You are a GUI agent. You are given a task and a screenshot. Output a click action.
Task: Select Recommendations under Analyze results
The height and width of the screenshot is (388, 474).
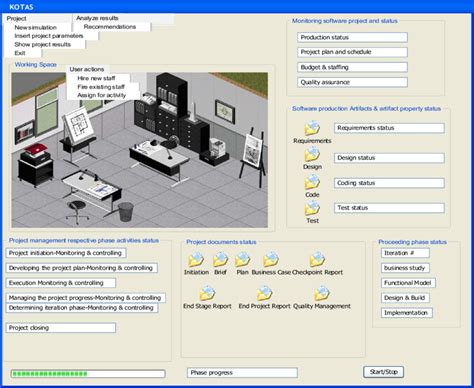[110, 27]
